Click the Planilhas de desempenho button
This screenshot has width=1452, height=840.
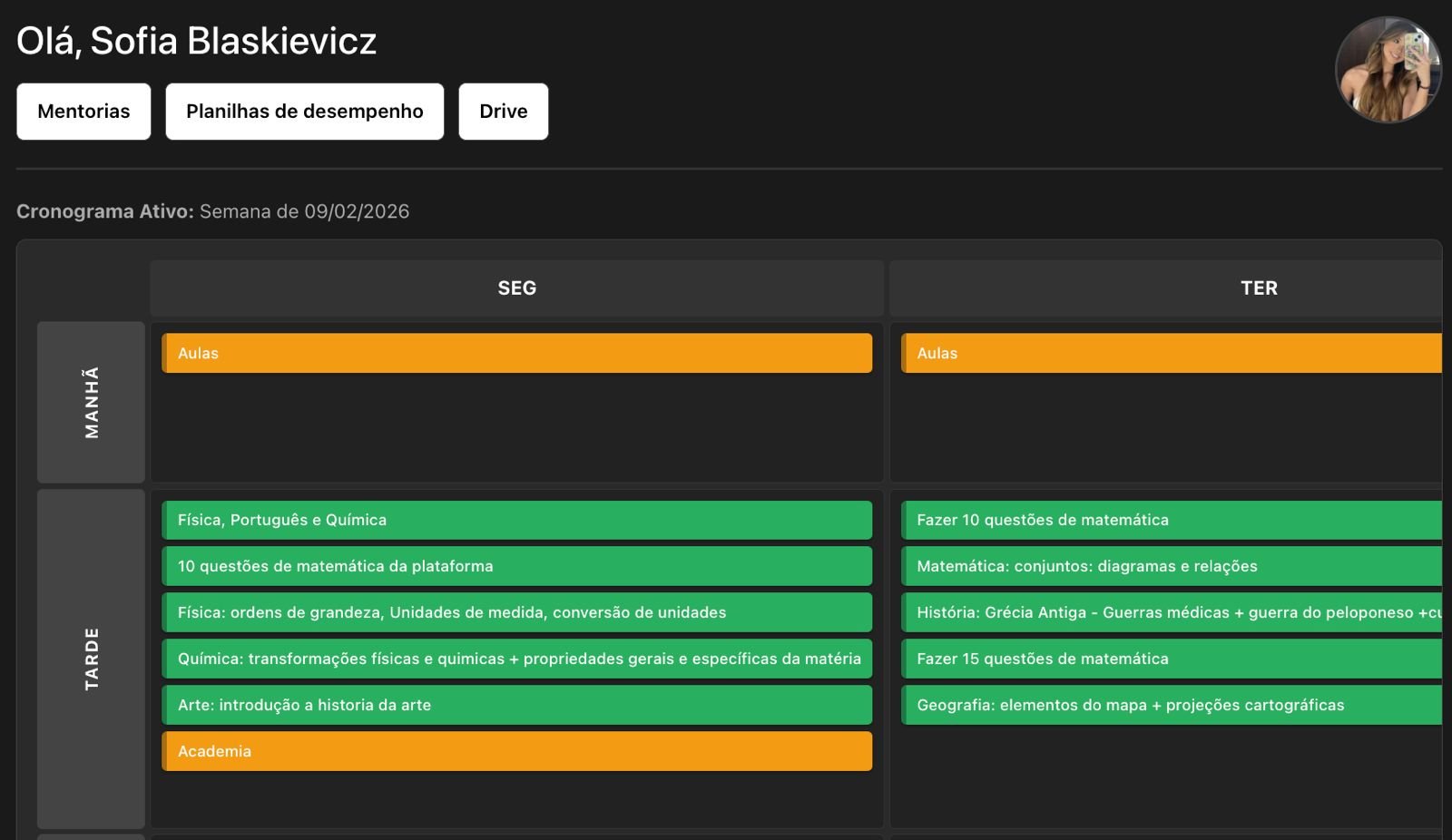coord(304,112)
